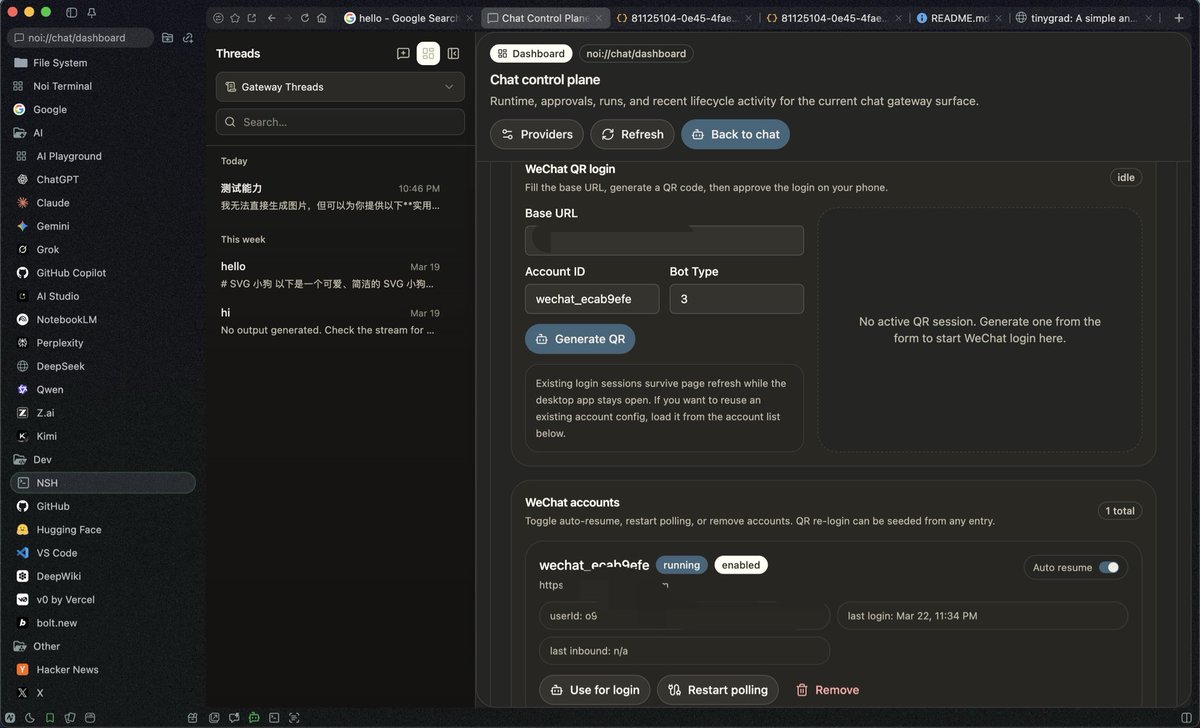This screenshot has height=728, width=1200.
Task: Switch to the README.md tab
Action: (957, 18)
